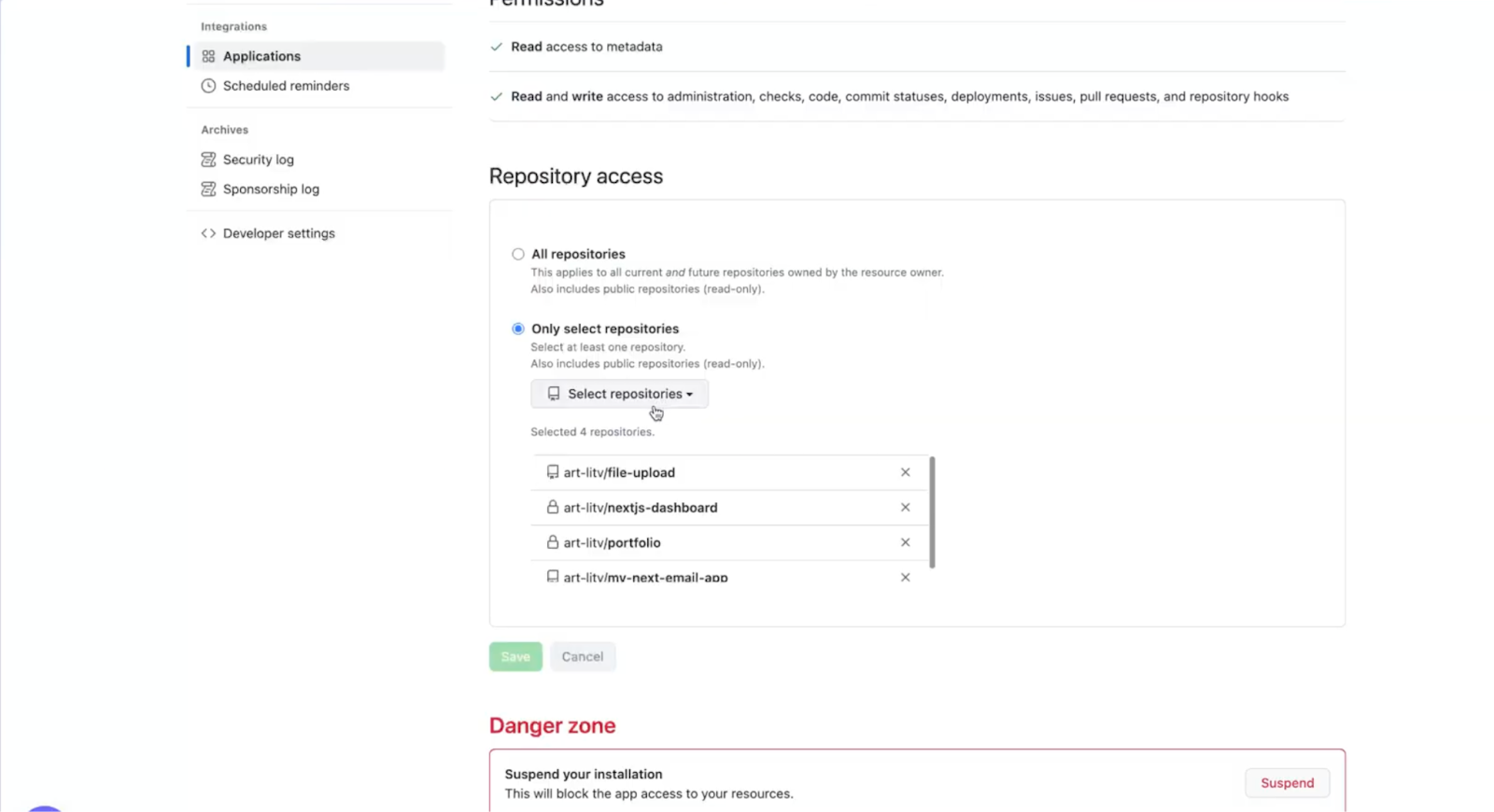
Task: Go to Scheduled reminders in sidebar
Action: [286, 86]
